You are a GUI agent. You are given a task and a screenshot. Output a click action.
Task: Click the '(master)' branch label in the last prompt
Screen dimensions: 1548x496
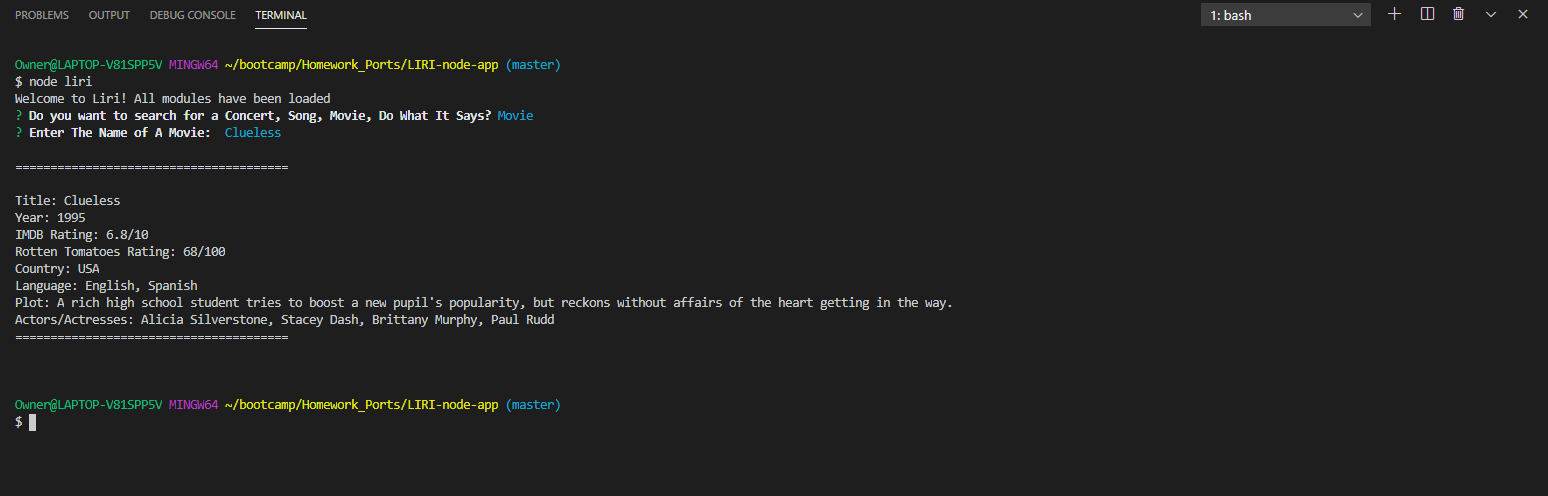pos(533,405)
